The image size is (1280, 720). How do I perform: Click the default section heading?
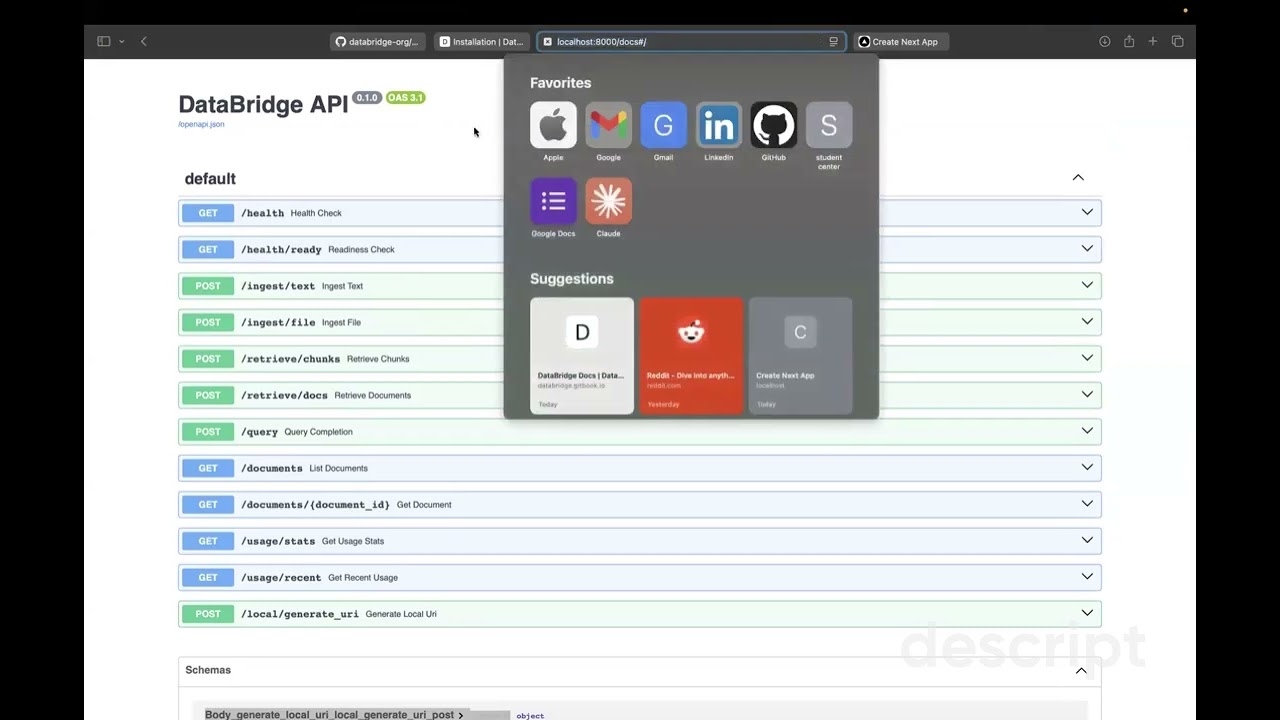tap(210, 179)
